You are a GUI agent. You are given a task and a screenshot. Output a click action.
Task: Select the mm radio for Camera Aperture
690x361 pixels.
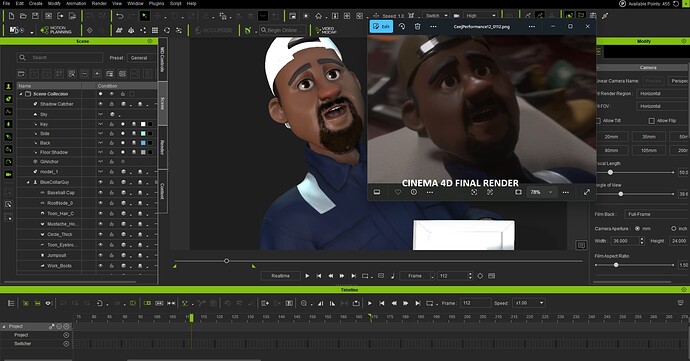[637, 229]
